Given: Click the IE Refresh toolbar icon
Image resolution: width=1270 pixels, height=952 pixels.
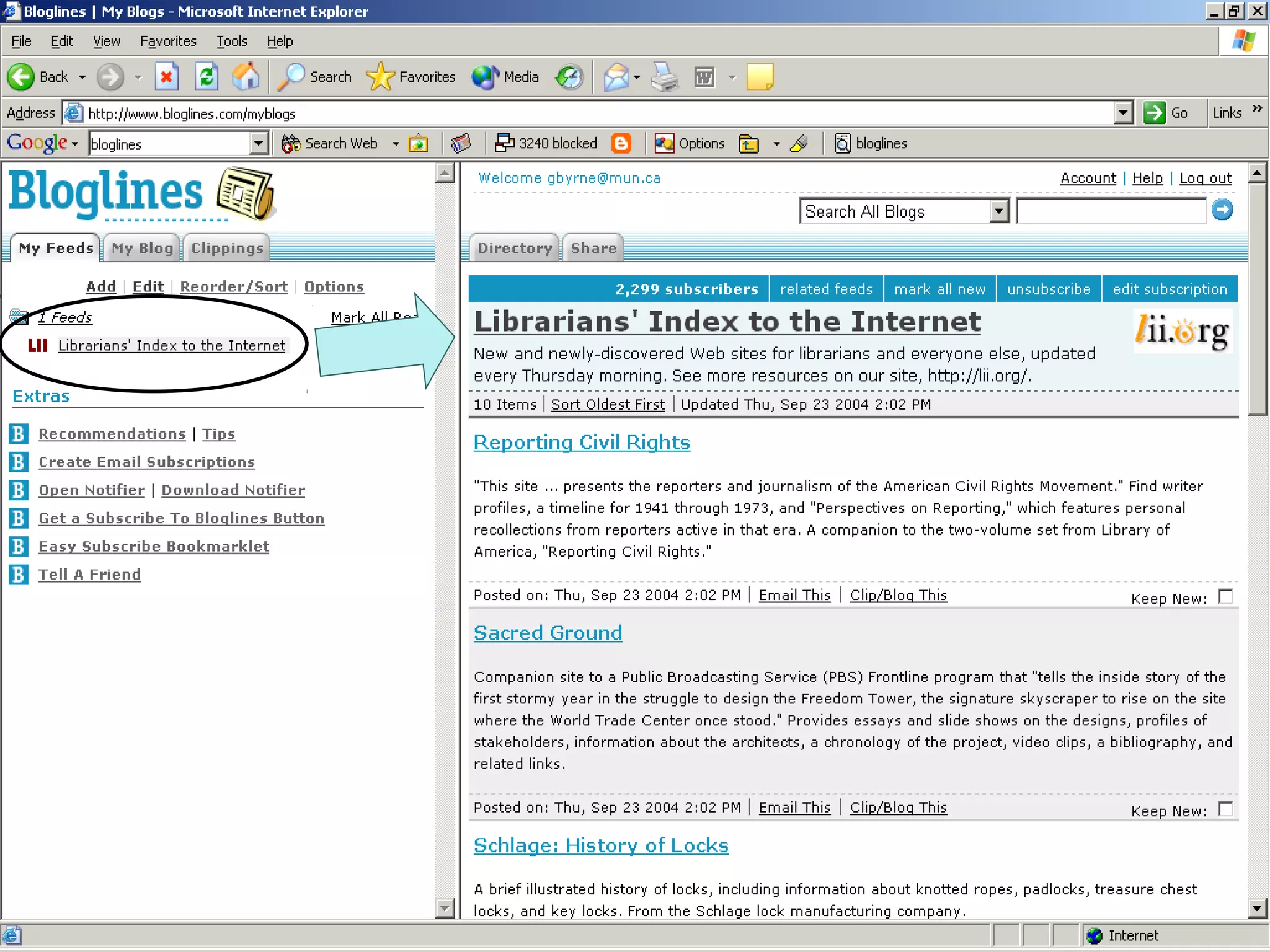Looking at the screenshot, I should (x=206, y=77).
